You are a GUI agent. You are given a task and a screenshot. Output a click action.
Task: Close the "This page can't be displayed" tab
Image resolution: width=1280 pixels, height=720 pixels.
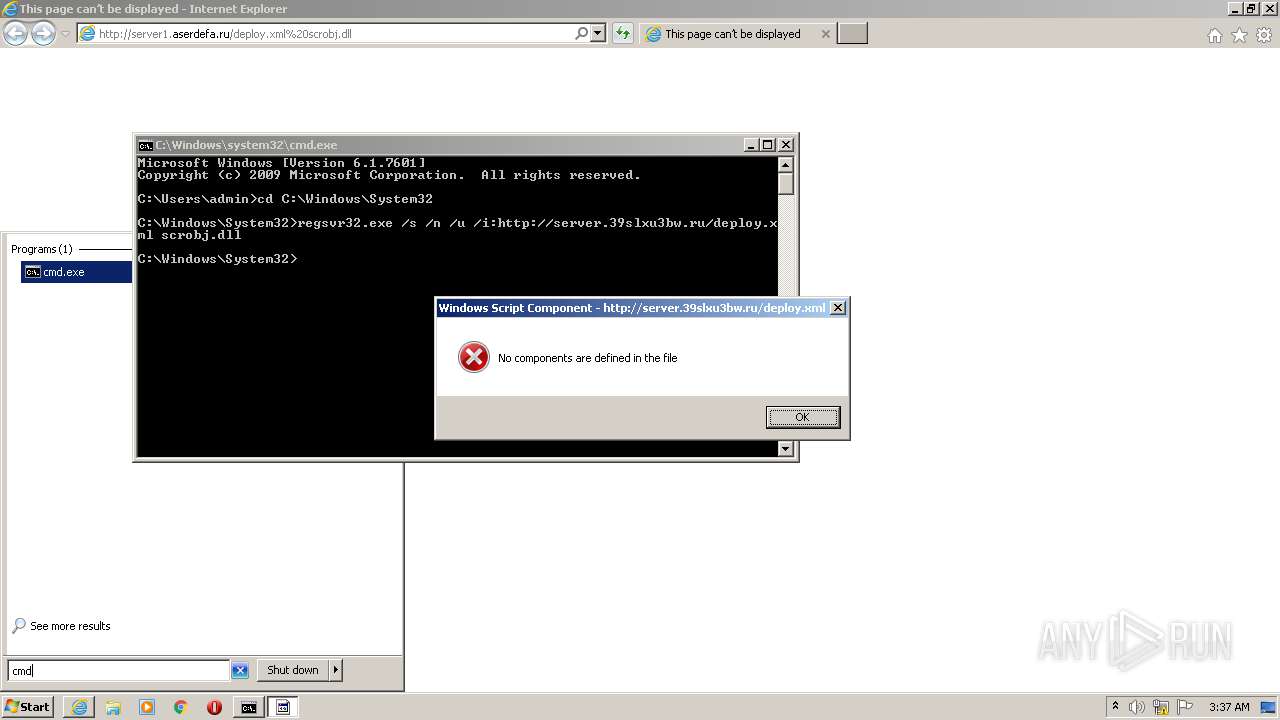click(x=825, y=34)
